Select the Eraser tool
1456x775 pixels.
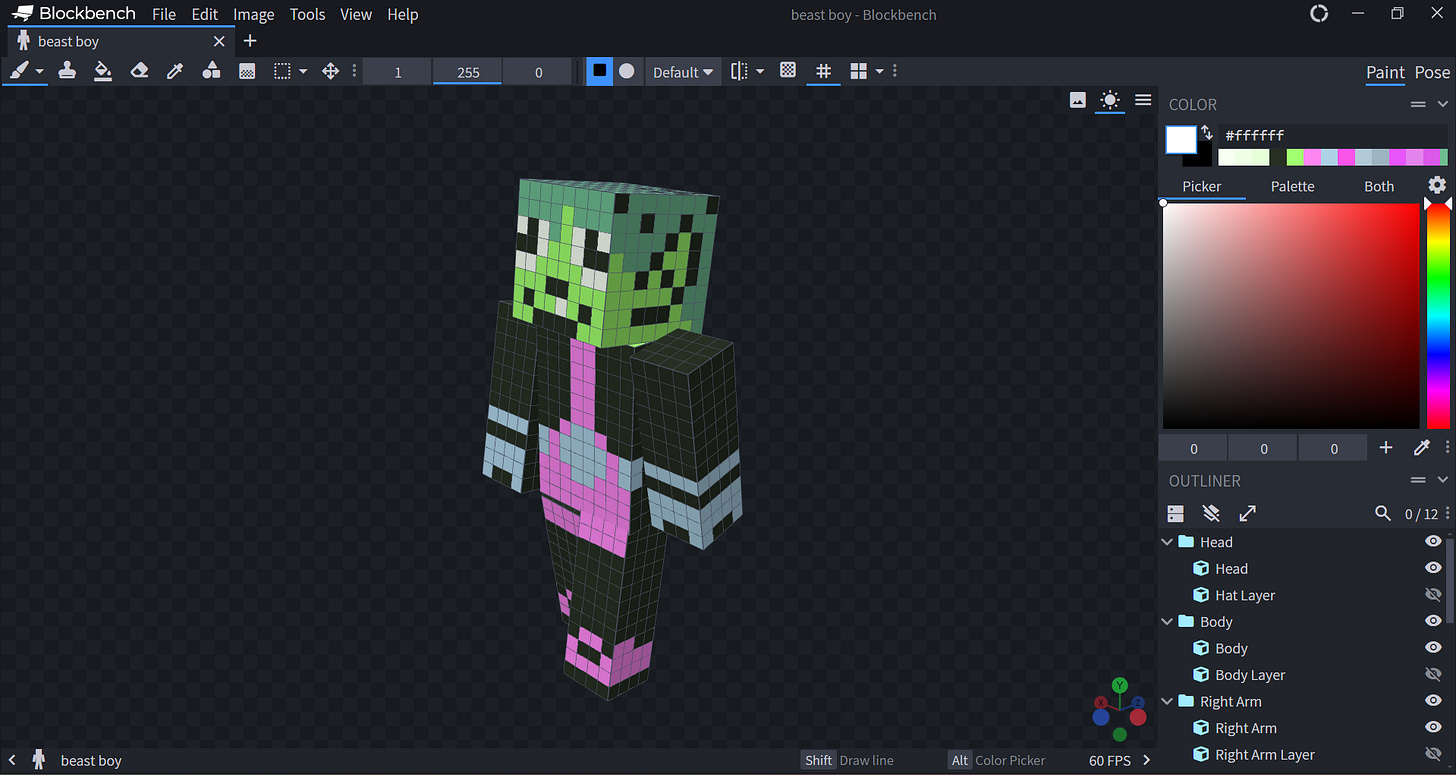coord(139,71)
